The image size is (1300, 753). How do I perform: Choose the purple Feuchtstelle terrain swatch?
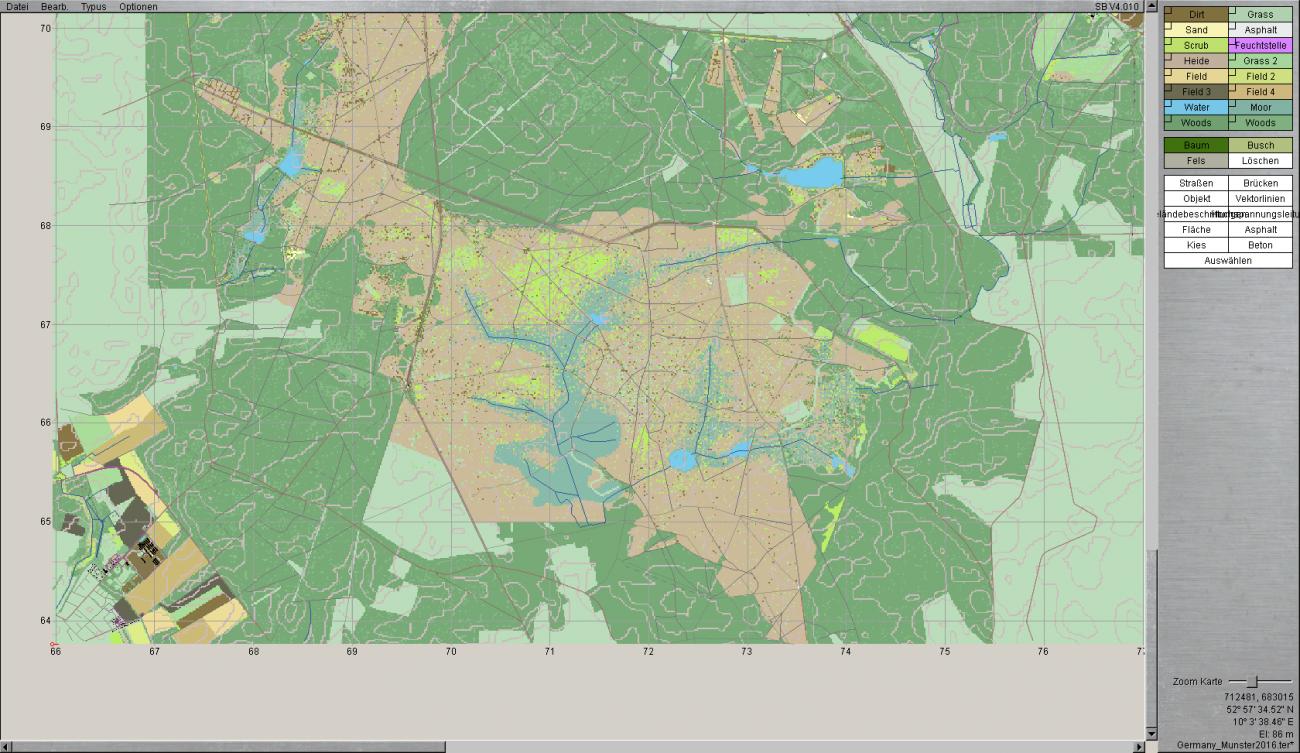[x=1260, y=45]
